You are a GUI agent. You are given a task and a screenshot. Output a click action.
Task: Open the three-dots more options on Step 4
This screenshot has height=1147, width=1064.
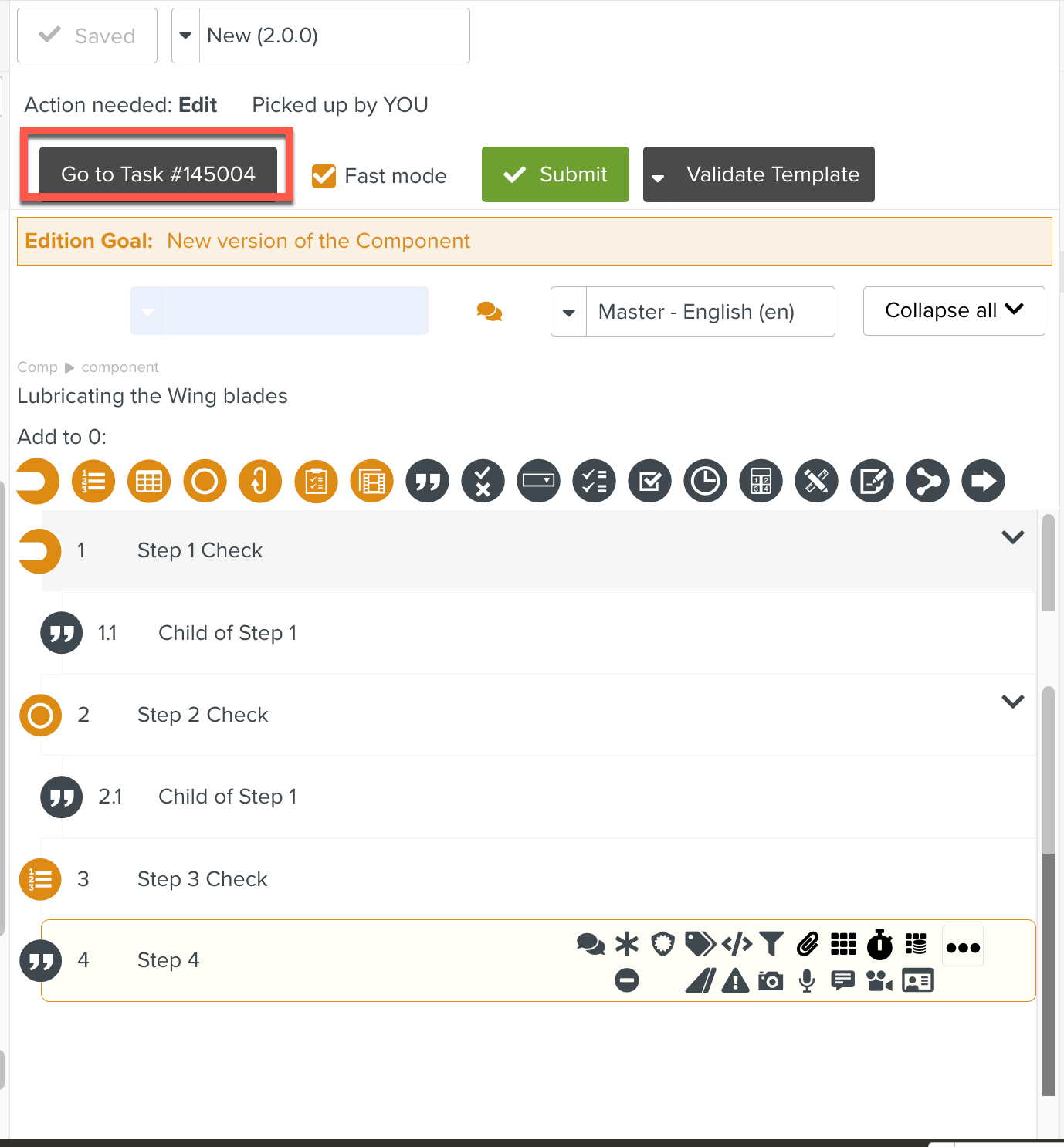[963, 947]
